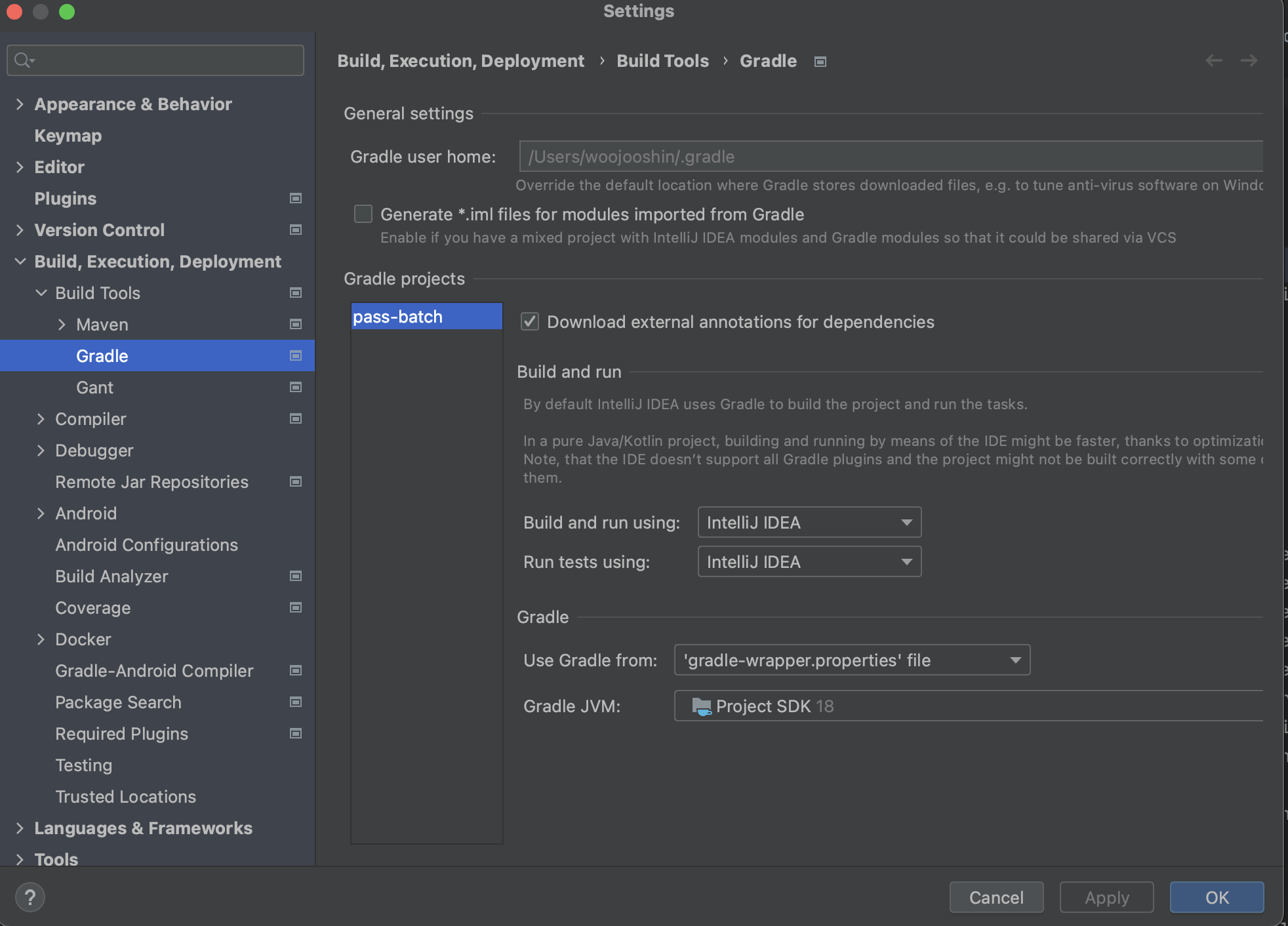Click the project-level icon beside Remote Jar Repositories
The height and width of the screenshot is (926, 1288).
tap(296, 481)
